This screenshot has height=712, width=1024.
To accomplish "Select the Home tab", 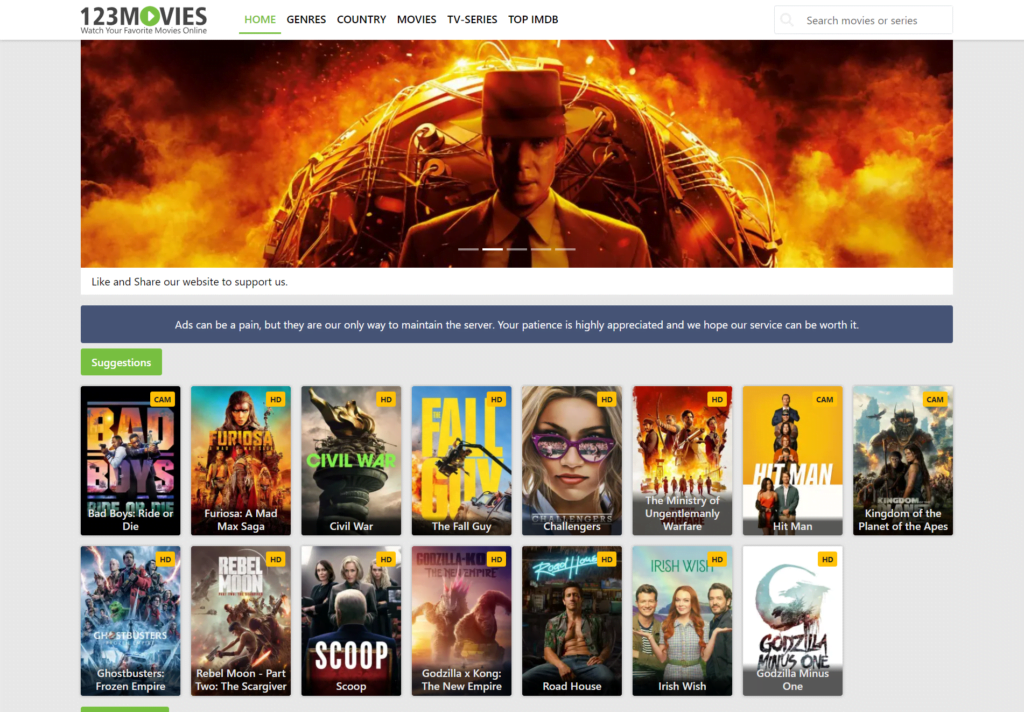I will [x=260, y=19].
